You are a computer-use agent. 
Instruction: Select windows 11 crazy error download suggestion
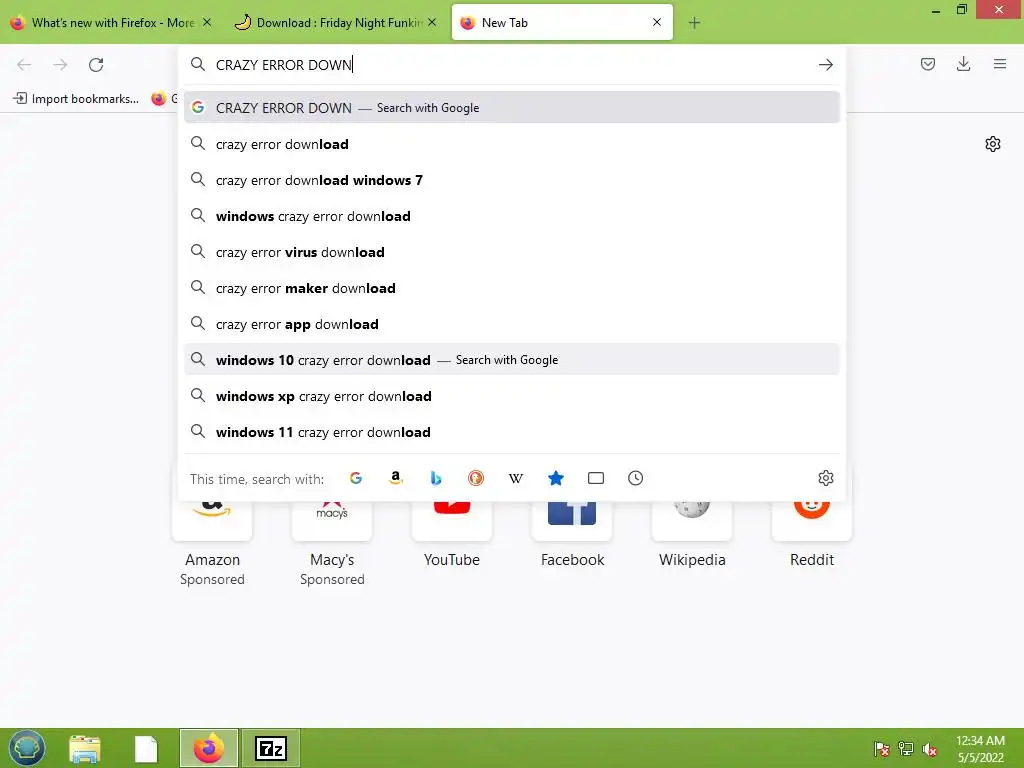512,432
